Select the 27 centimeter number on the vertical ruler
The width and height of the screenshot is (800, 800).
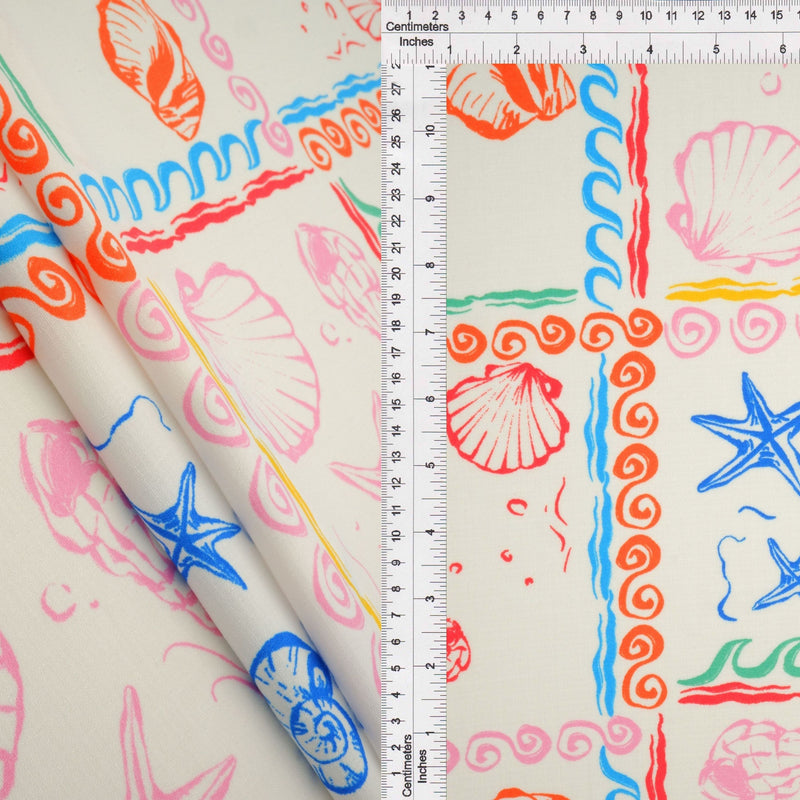point(396,89)
